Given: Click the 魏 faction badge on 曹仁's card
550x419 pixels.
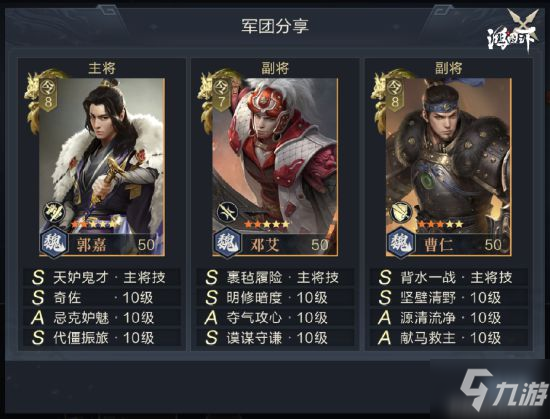Looking at the screenshot, I should (401, 242).
